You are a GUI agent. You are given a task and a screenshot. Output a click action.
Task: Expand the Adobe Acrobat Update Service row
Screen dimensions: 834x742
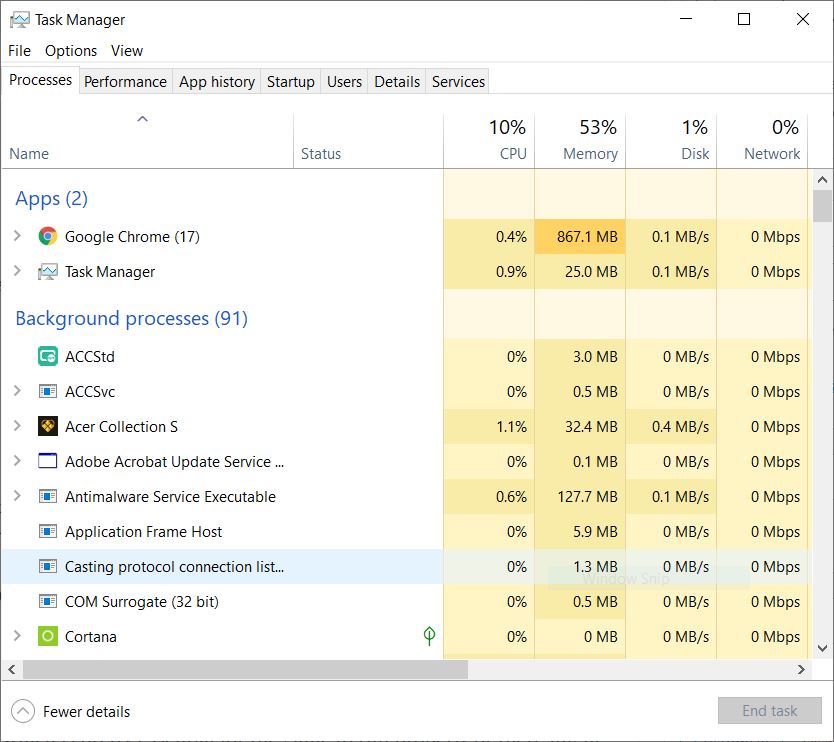(17, 461)
